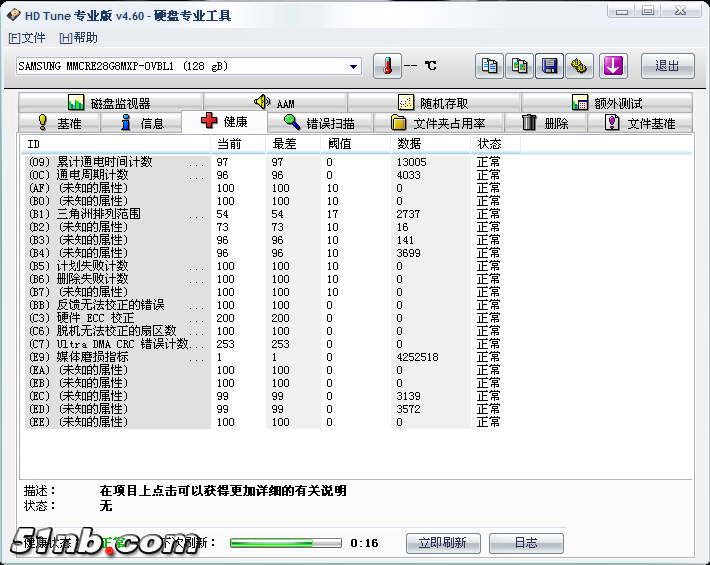This screenshot has width=710, height=565.
Task: Click the thermometer temperature icon
Action: [x=387, y=66]
